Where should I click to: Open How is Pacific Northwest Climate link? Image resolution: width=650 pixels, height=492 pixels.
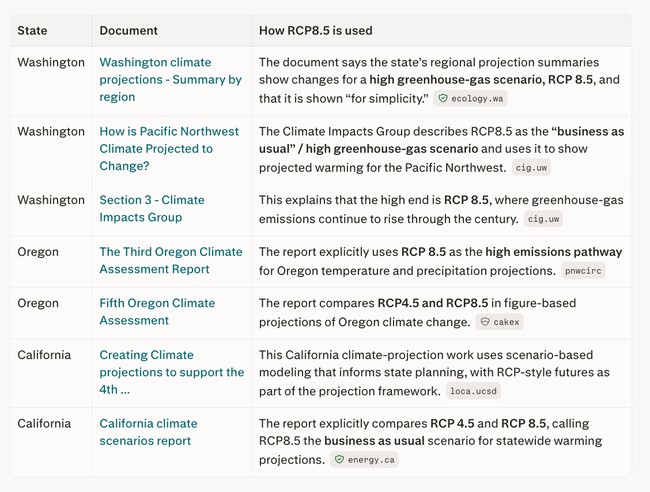(x=169, y=148)
